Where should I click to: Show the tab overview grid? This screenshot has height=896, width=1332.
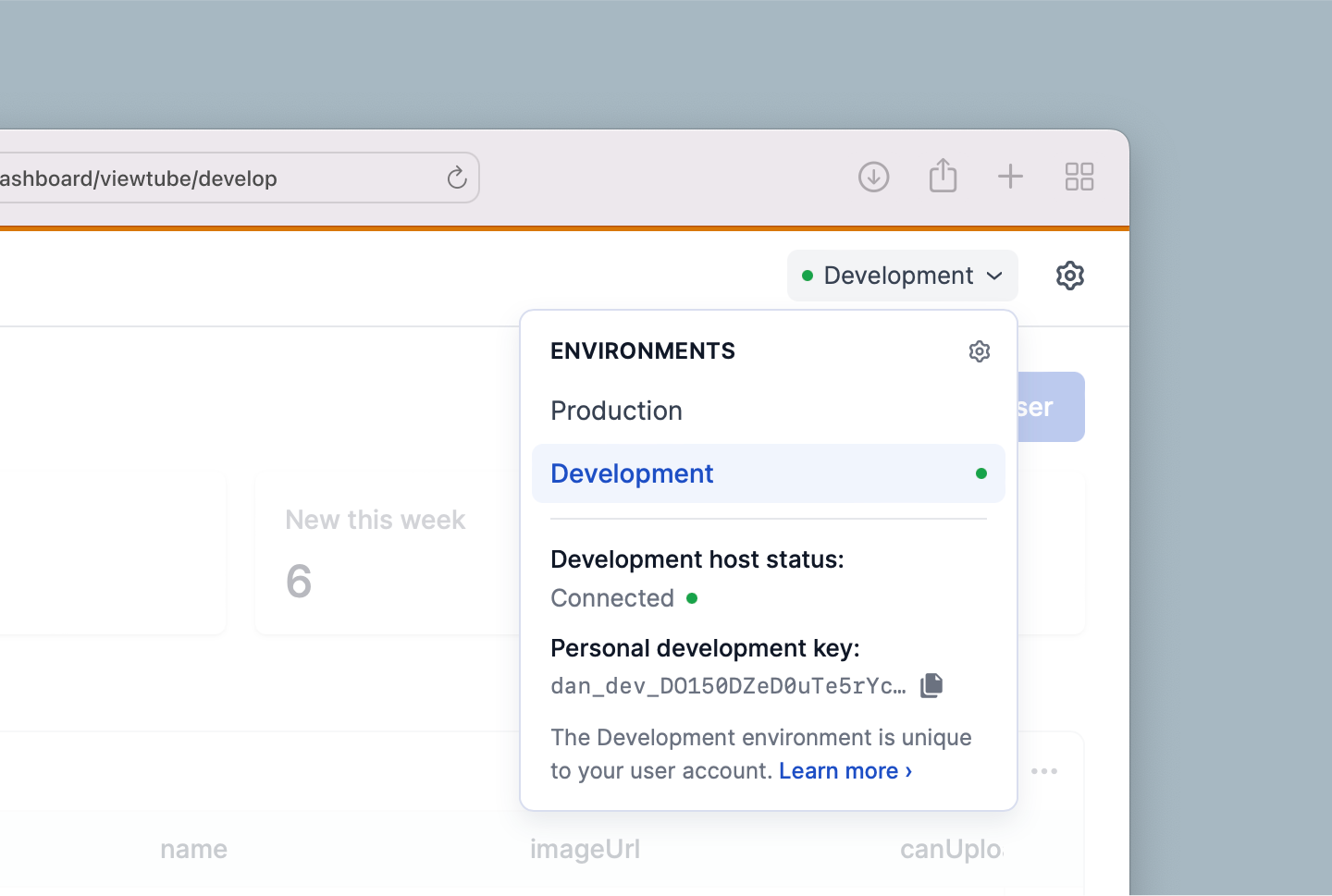click(x=1079, y=176)
